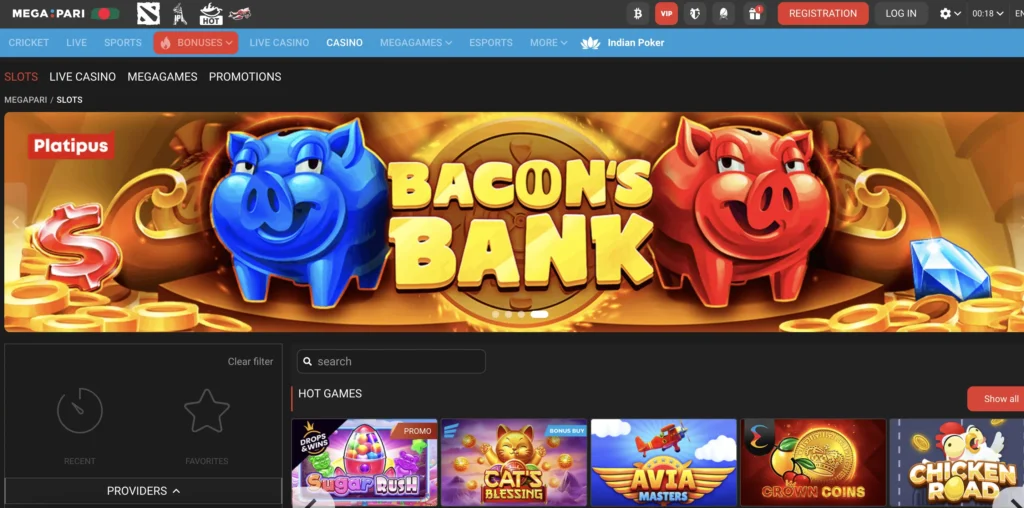Open the gift box notifications icon
This screenshot has width=1024, height=508.
coord(754,13)
